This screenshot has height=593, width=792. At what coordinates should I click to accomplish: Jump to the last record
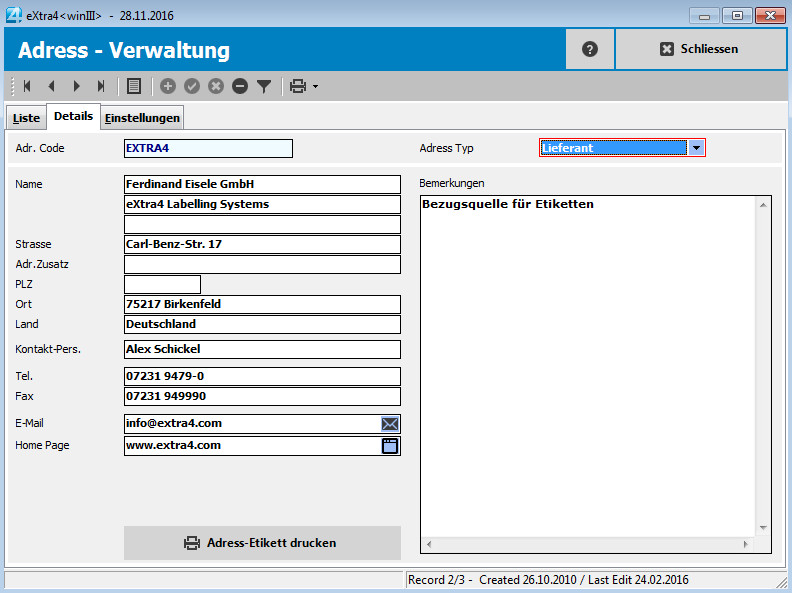[x=100, y=86]
